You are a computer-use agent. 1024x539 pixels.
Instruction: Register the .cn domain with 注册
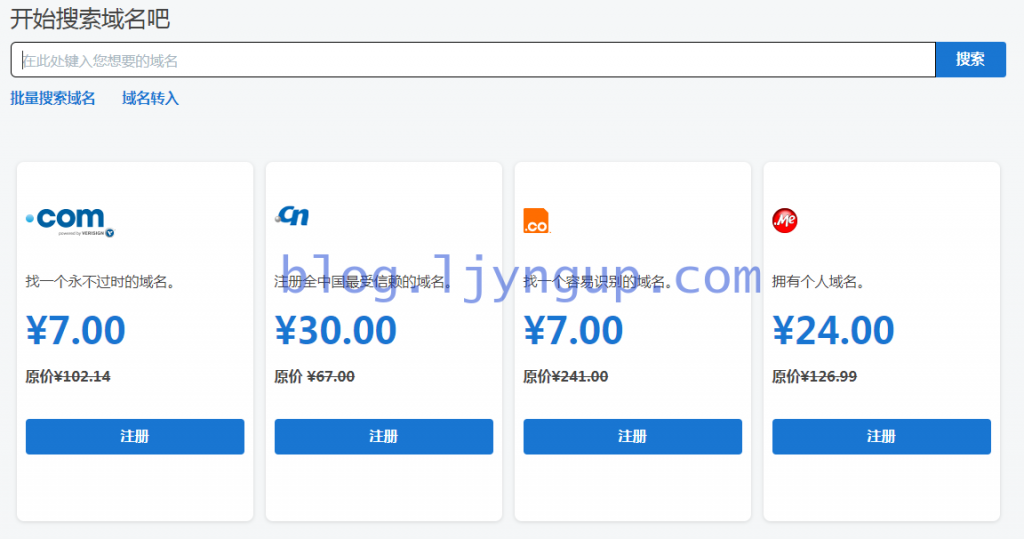[x=384, y=436]
